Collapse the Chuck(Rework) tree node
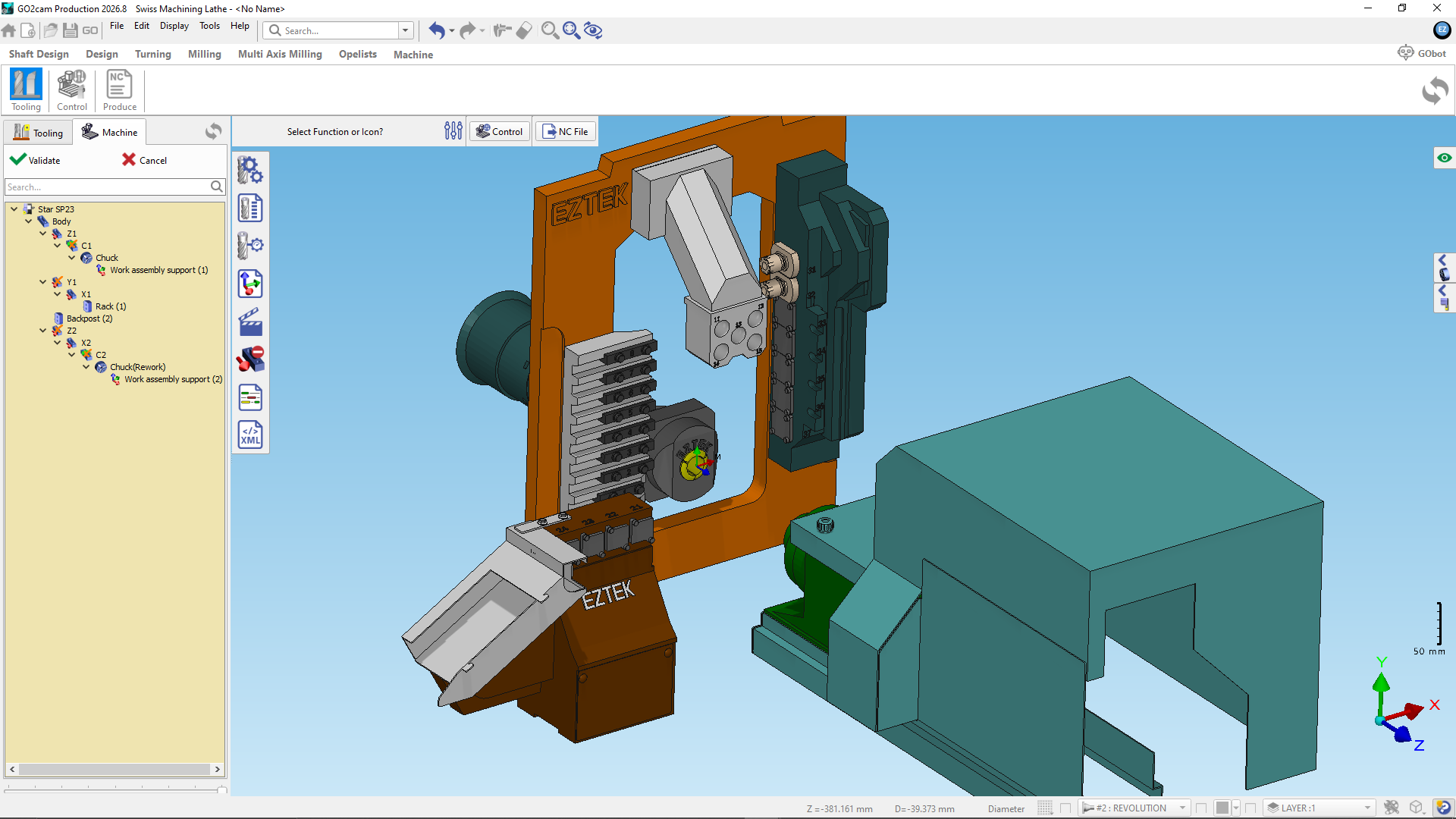The image size is (1456, 819). coord(86,367)
